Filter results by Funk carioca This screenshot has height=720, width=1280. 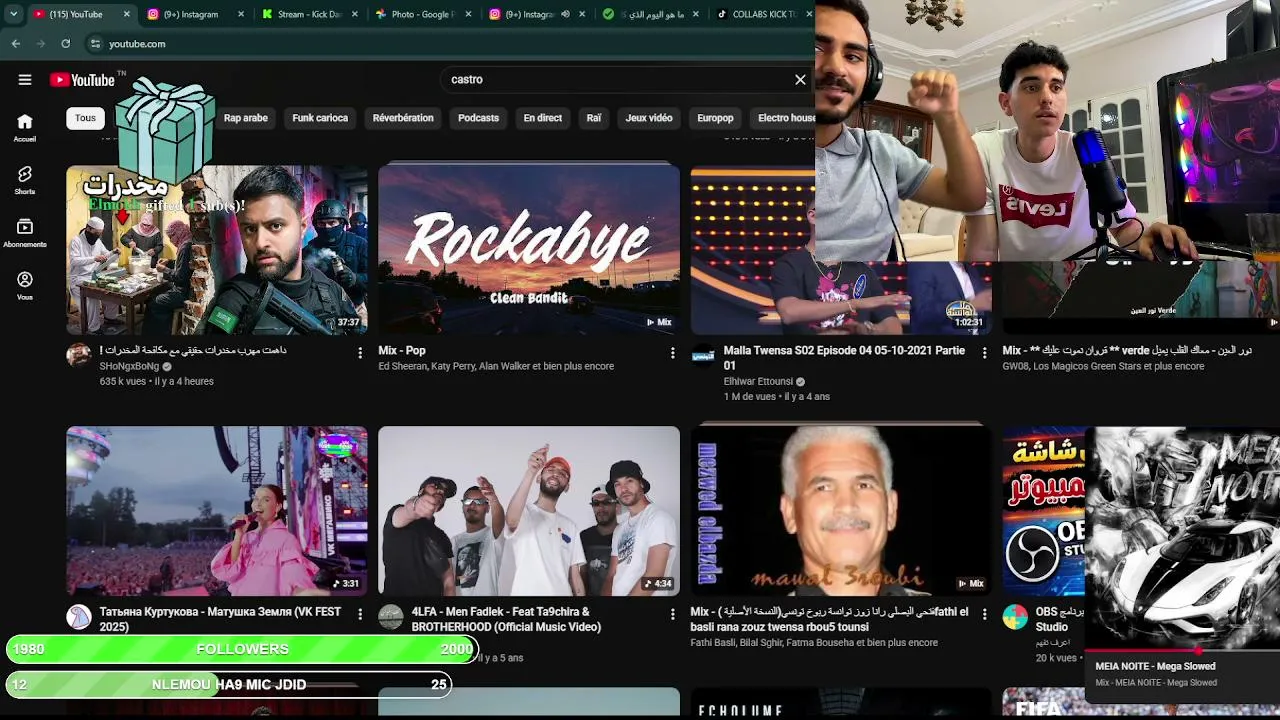(x=320, y=118)
